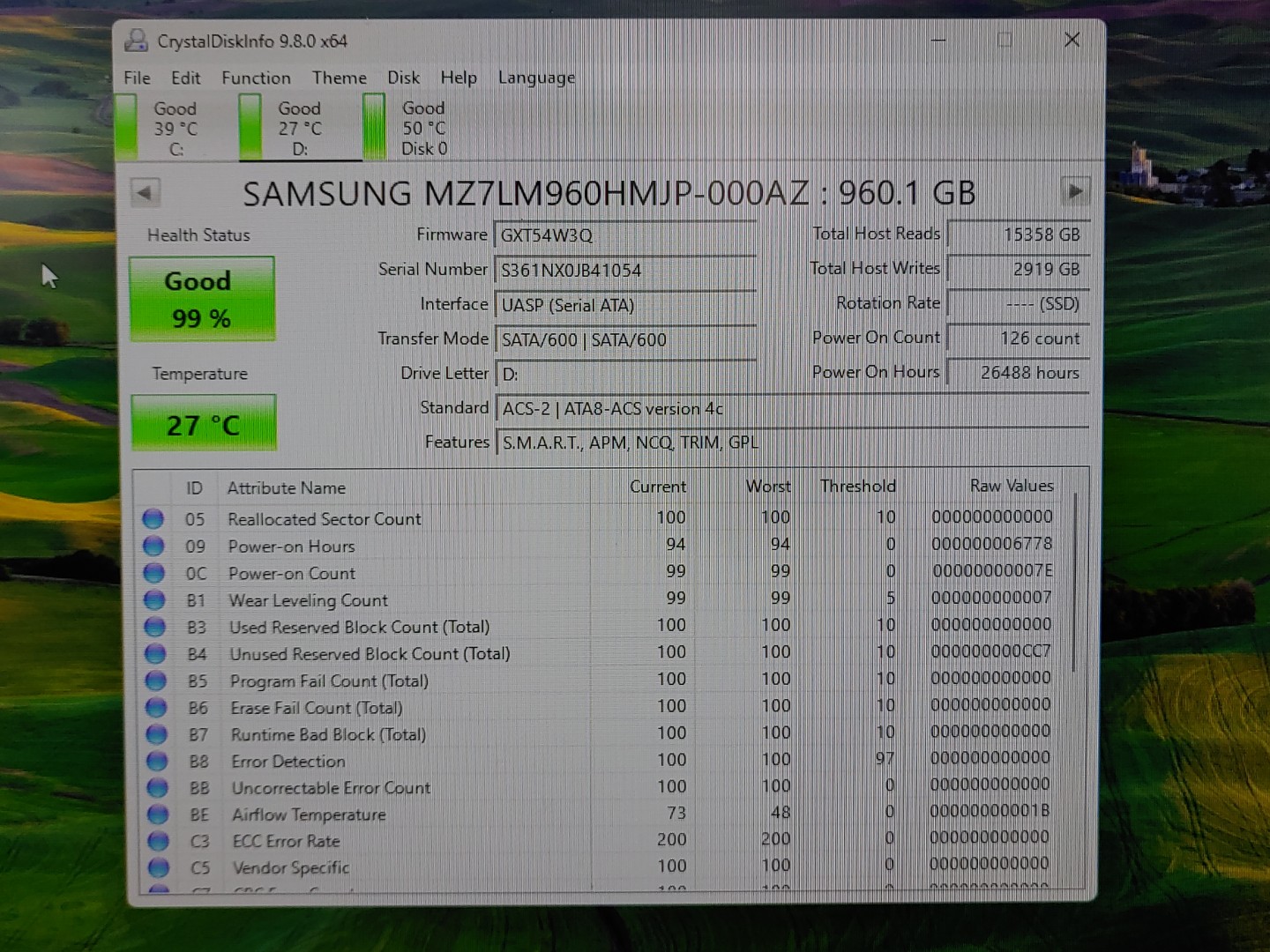
Task: Select the Airflow Temperature attribute name
Action: click(x=309, y=814)
